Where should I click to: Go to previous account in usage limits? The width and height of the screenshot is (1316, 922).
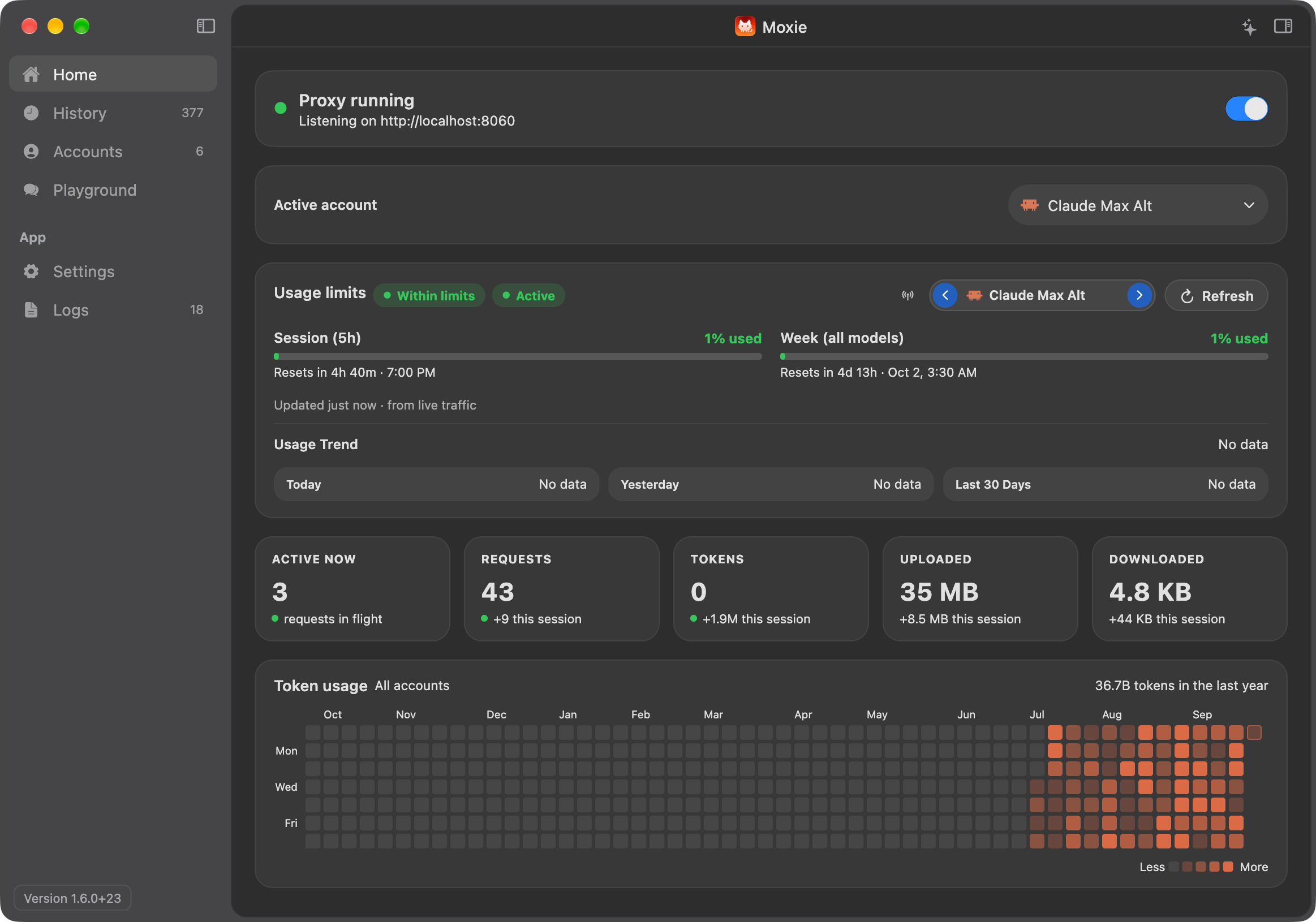(x=945, y=295)
